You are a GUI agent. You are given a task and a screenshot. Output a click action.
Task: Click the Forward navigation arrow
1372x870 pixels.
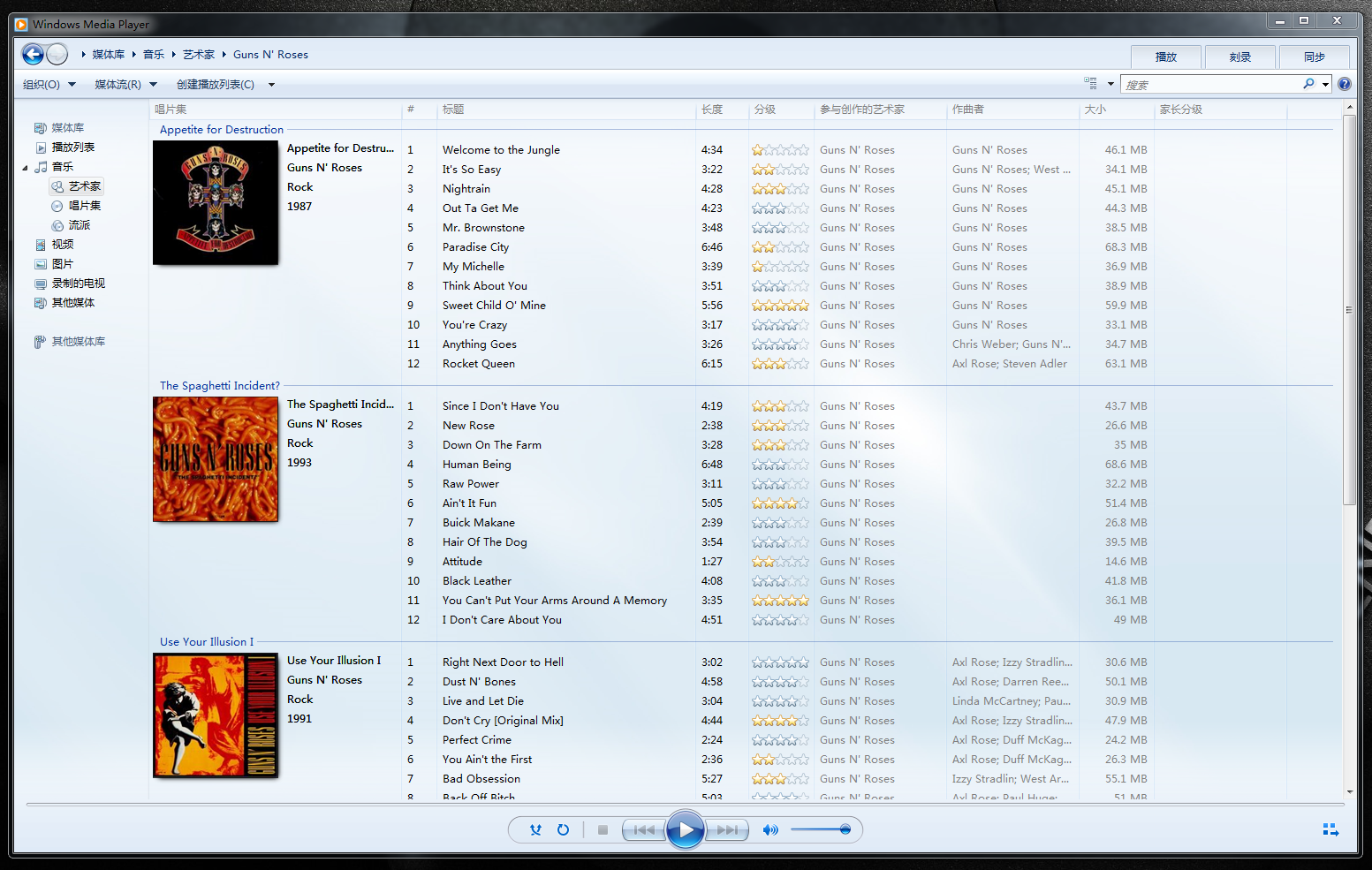pyautogui.click(x=57, y=55)
